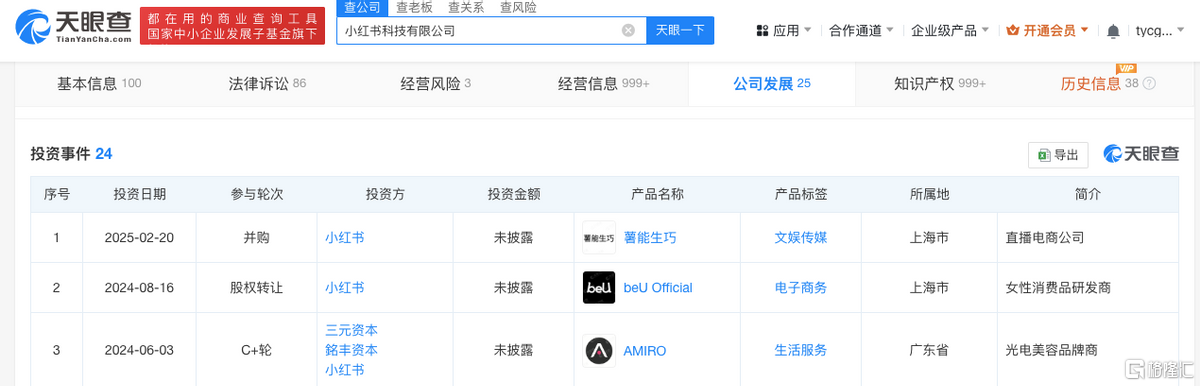Open the beU Official product logo

coord(599,288)
